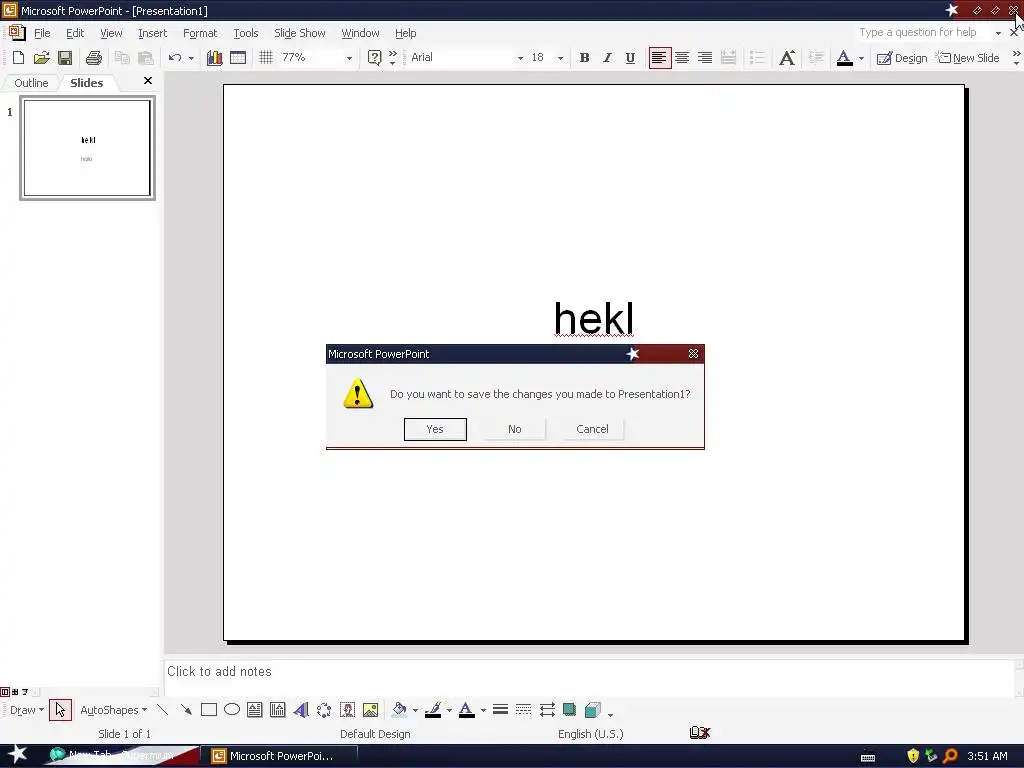
Task: Click the New Slide button
Action: coord(967,58)
